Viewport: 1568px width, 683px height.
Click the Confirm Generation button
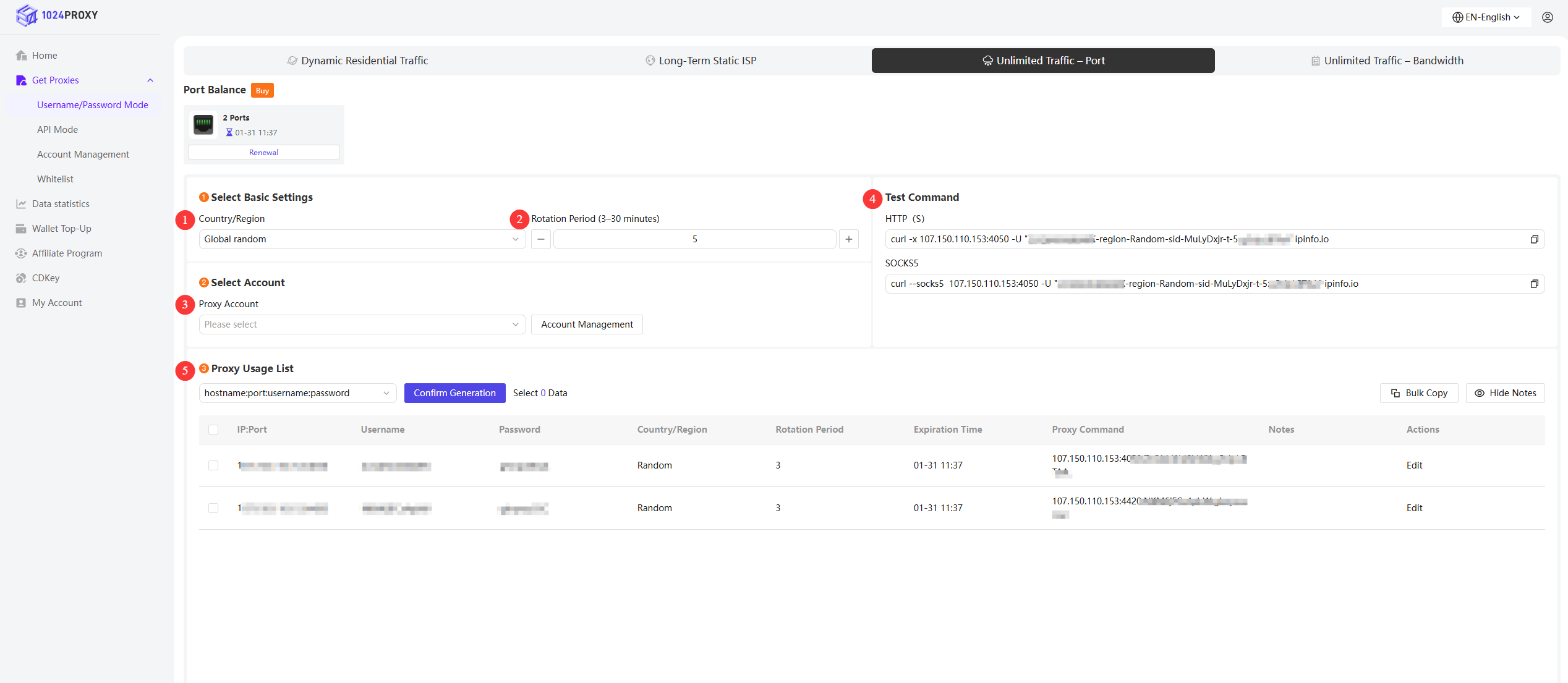[454, 393]
